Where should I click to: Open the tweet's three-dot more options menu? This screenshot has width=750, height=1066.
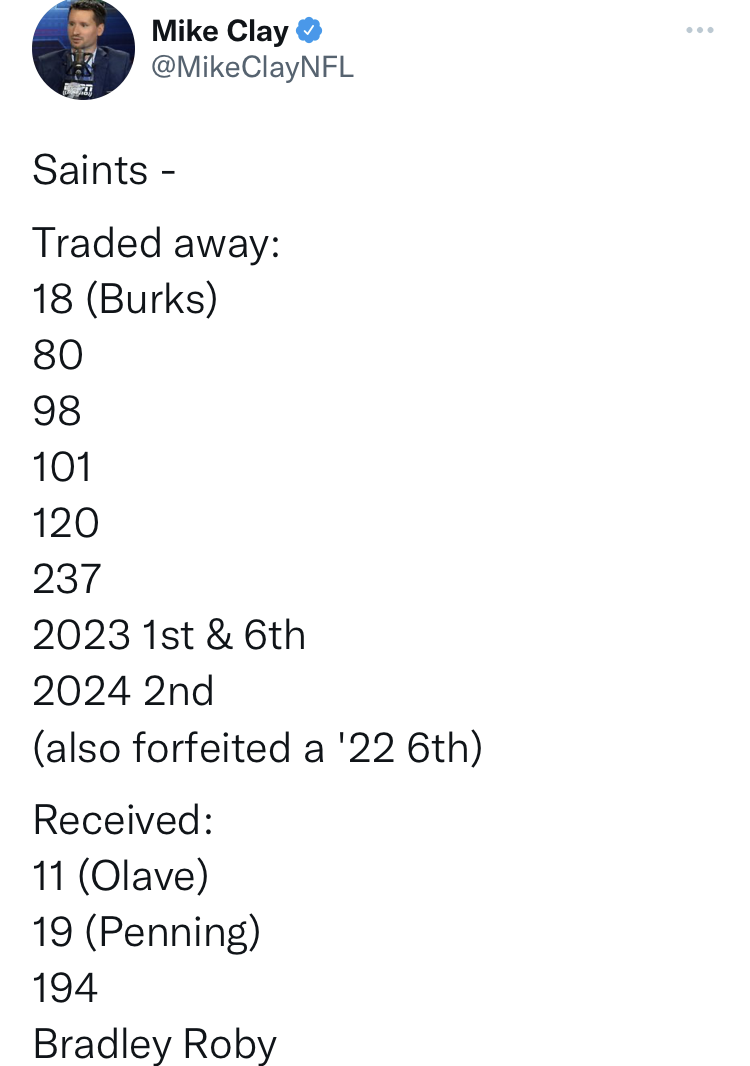point(700,30)
